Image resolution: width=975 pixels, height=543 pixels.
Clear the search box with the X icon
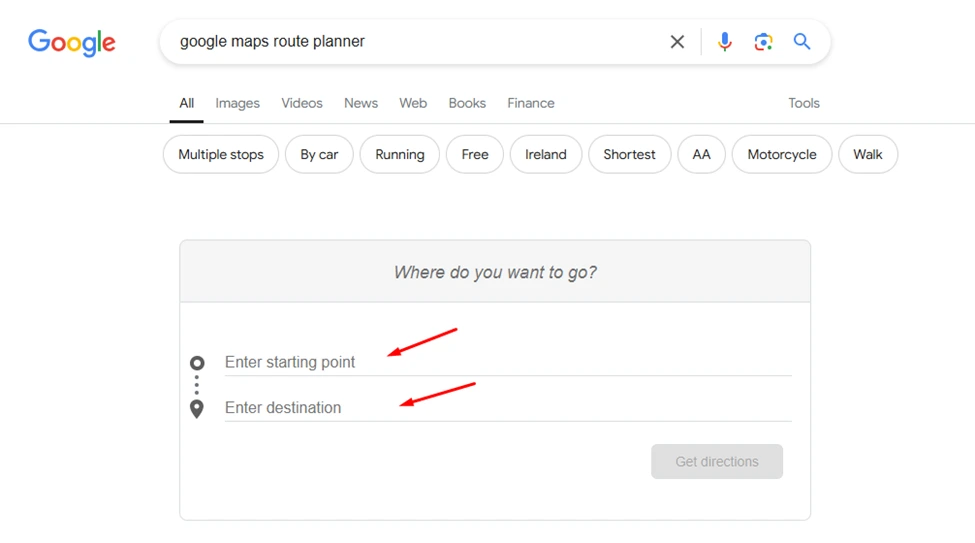(677, 42)
